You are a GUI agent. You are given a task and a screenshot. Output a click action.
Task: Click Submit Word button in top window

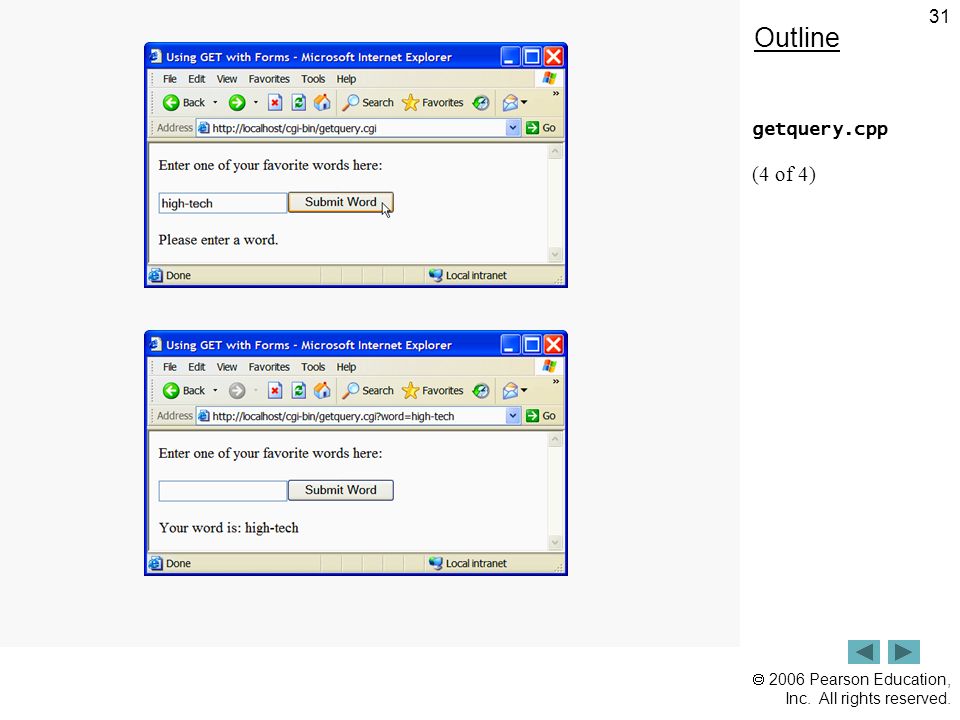[340, 202]
